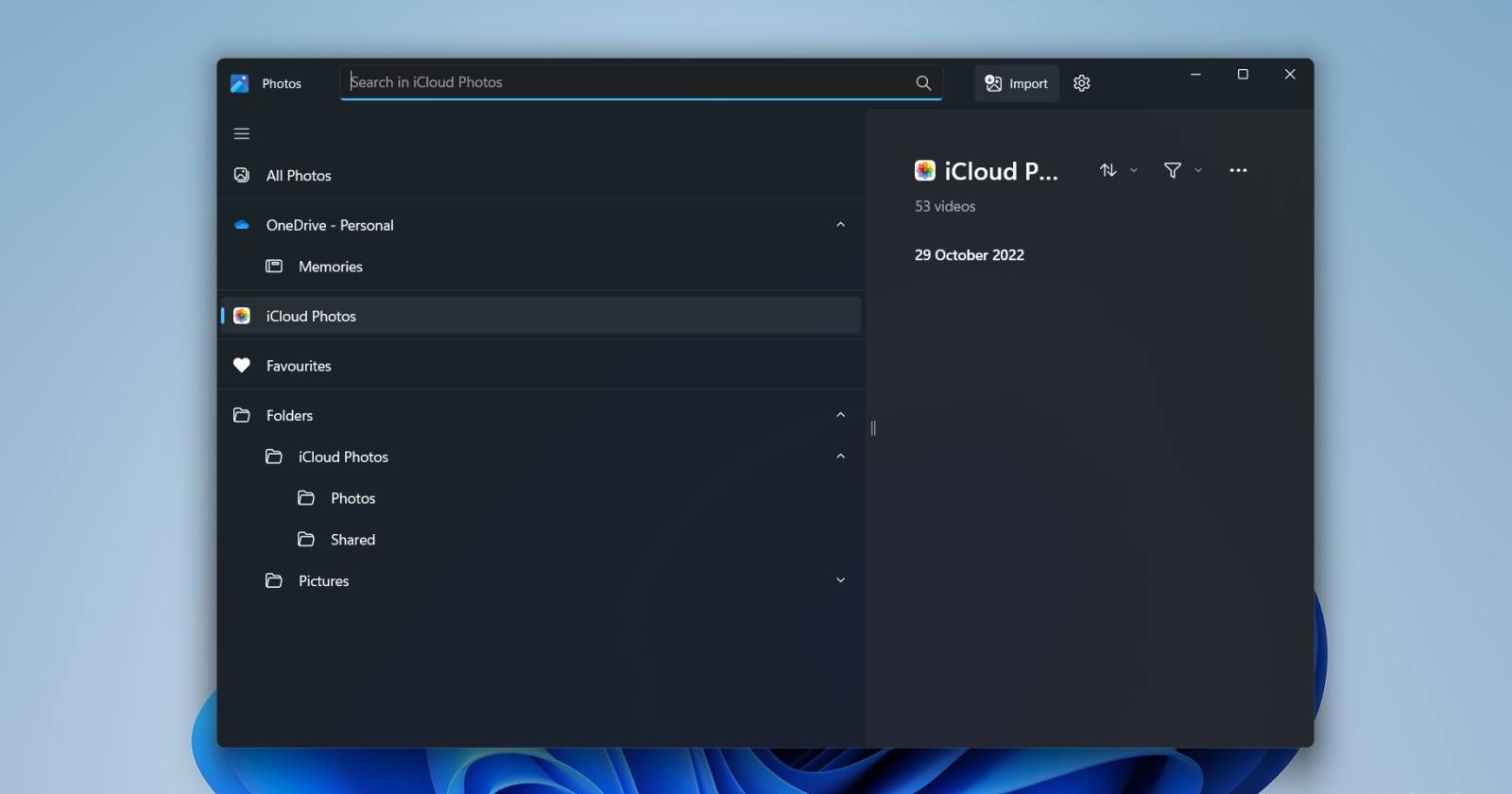This screenshot has width=1512, height=794.
Task: Click the Folders section folder icon
Action: tap(242, 415)
